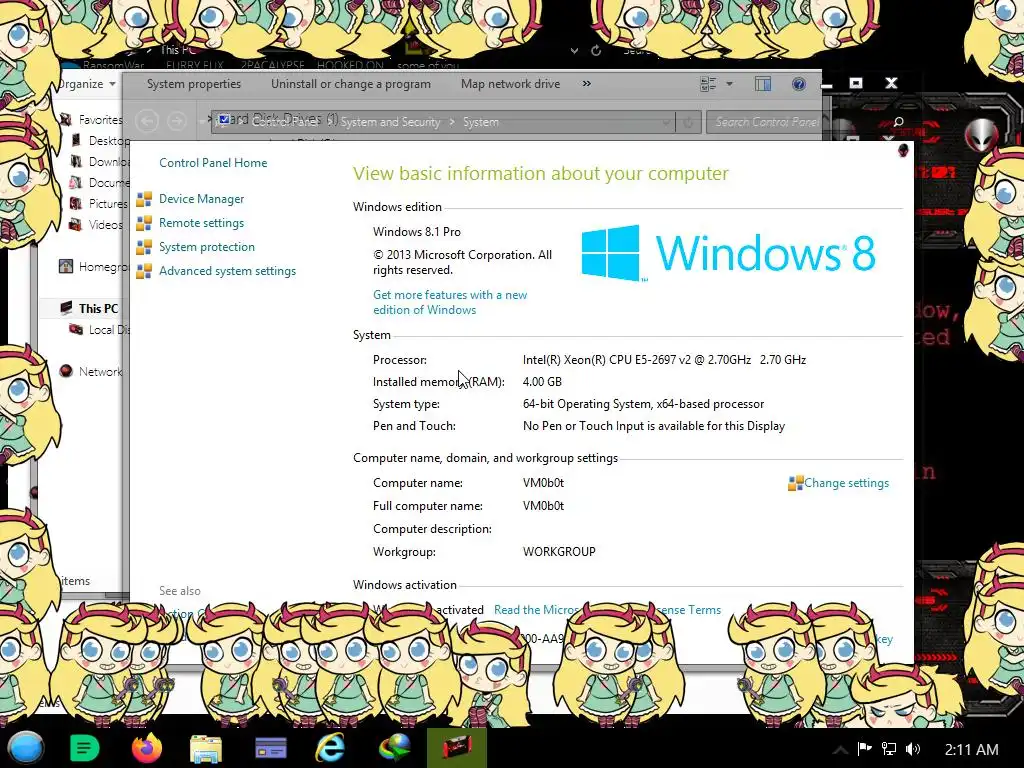Select Documents in navigation pane
Screen dimensions: 1024x768
[x=100, y=182]
